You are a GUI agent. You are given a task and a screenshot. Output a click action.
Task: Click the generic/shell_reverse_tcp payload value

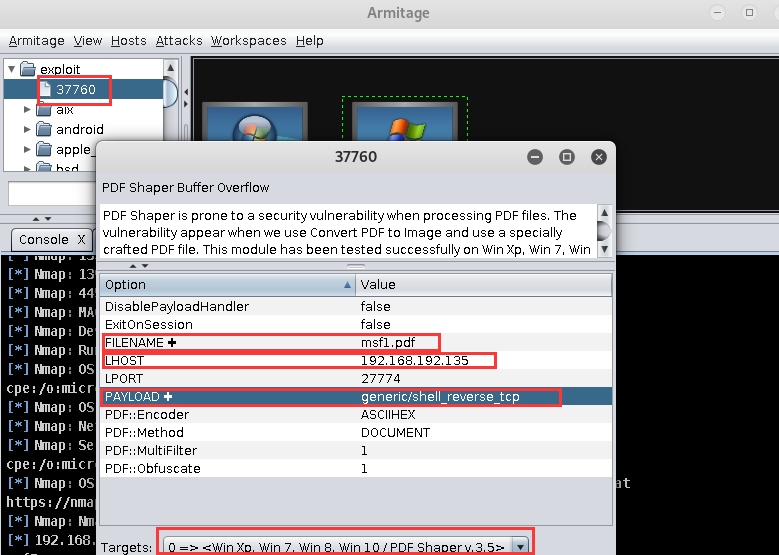pos(440,396)
